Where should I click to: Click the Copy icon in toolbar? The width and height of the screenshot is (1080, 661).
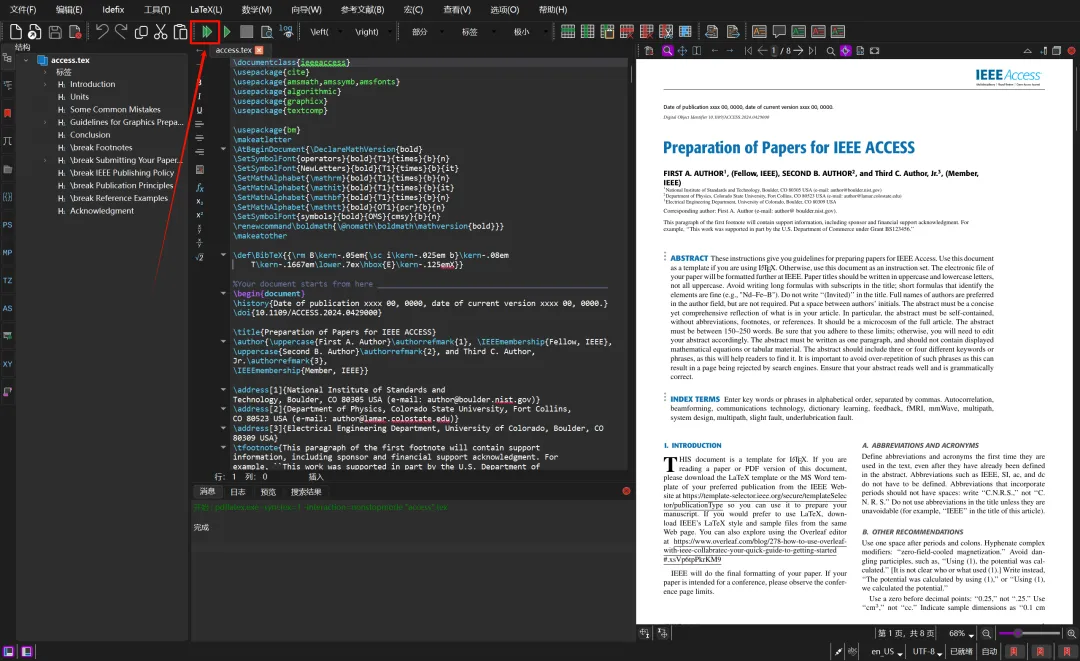pos(141,32)
